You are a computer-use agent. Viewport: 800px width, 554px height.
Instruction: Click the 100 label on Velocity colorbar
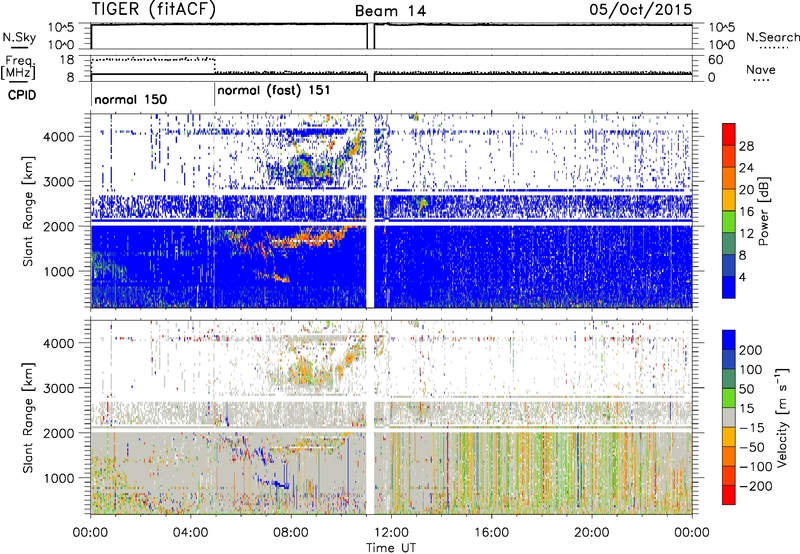[751, 369]
